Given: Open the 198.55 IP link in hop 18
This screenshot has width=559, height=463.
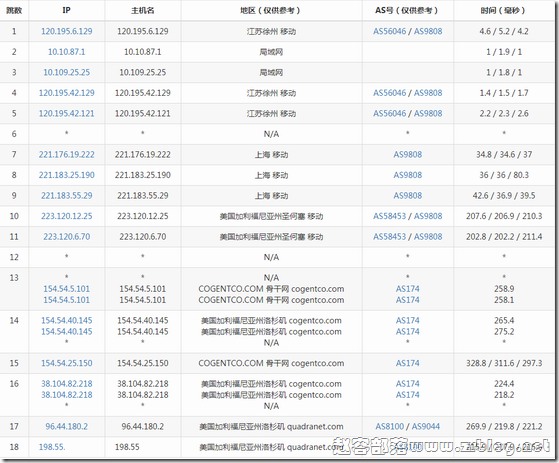Looking at the screenshot, I should coord(52,447).
